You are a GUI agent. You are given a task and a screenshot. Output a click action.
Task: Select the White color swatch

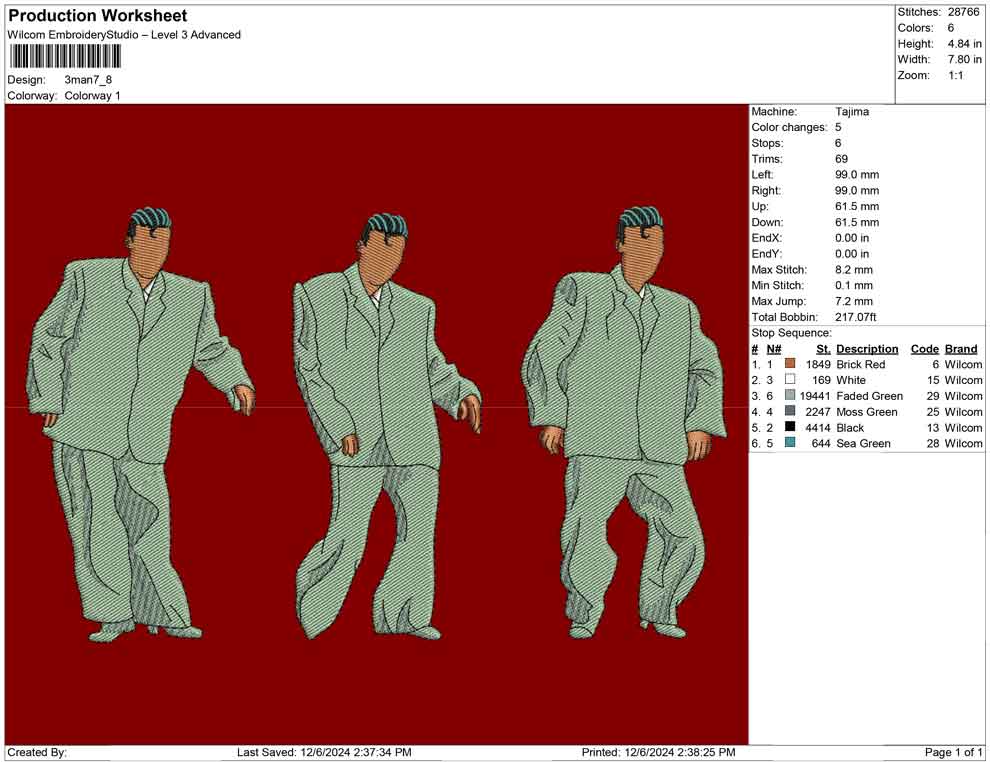click(790, 381)
